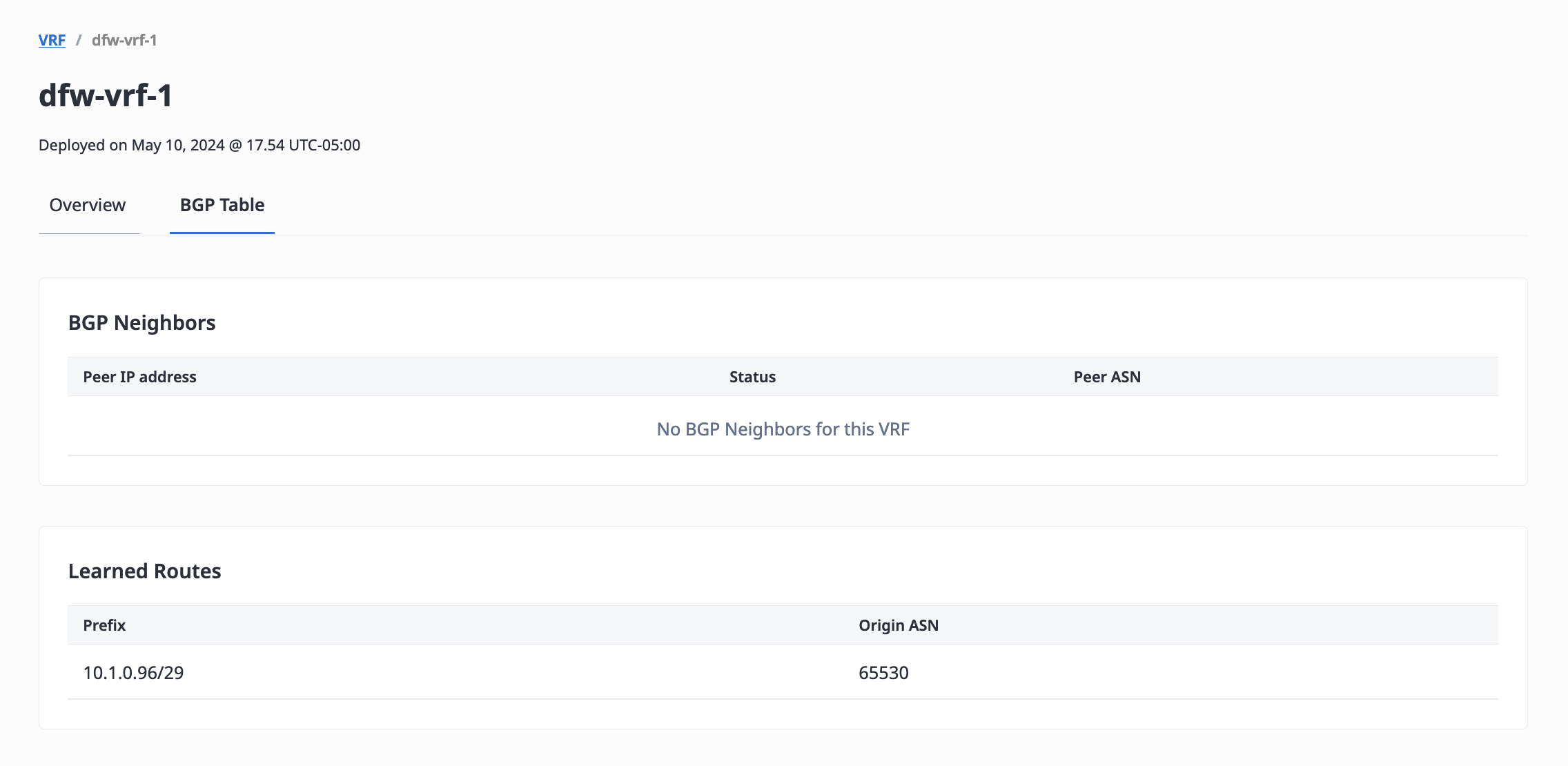Image resolution: width=1568 pixels, height=766 pixels.
Task: Click the Peer IP address column header
Action: point(140,377)
